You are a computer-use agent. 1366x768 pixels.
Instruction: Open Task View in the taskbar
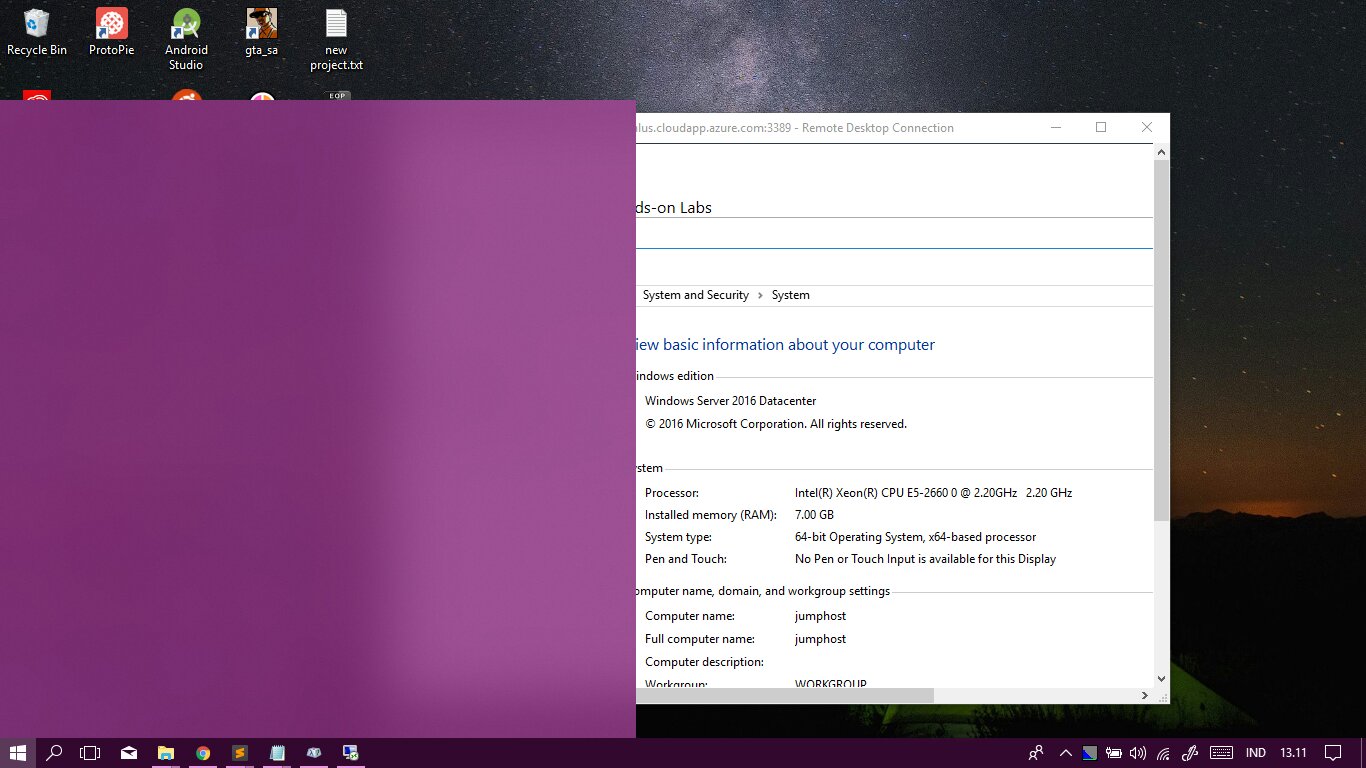pyautogui.click(x=91, y=753)
